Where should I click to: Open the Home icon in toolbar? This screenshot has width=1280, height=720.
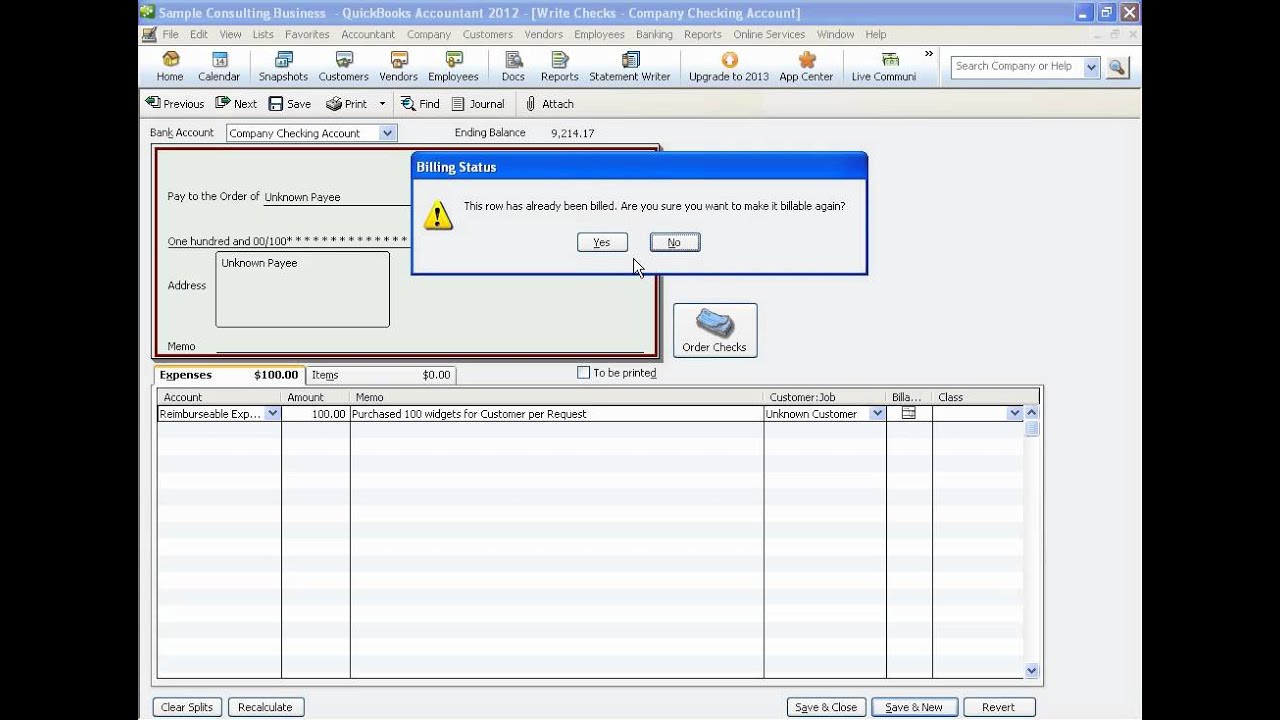(x=170, y=66)
